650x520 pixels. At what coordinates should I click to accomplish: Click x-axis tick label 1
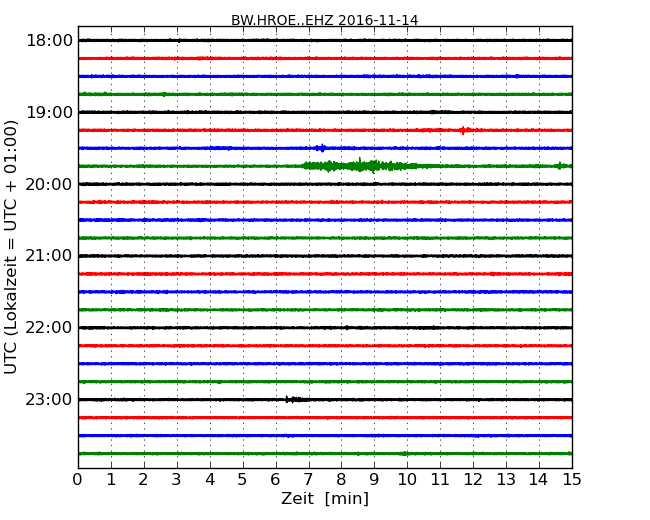(111, 479)
